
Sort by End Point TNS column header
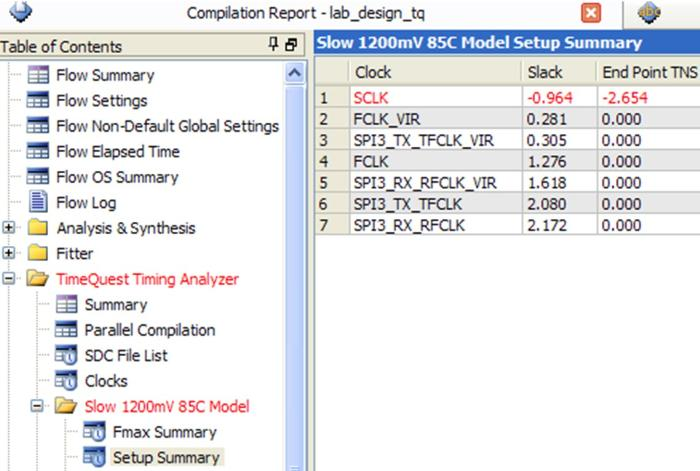(x=649, y=72)
